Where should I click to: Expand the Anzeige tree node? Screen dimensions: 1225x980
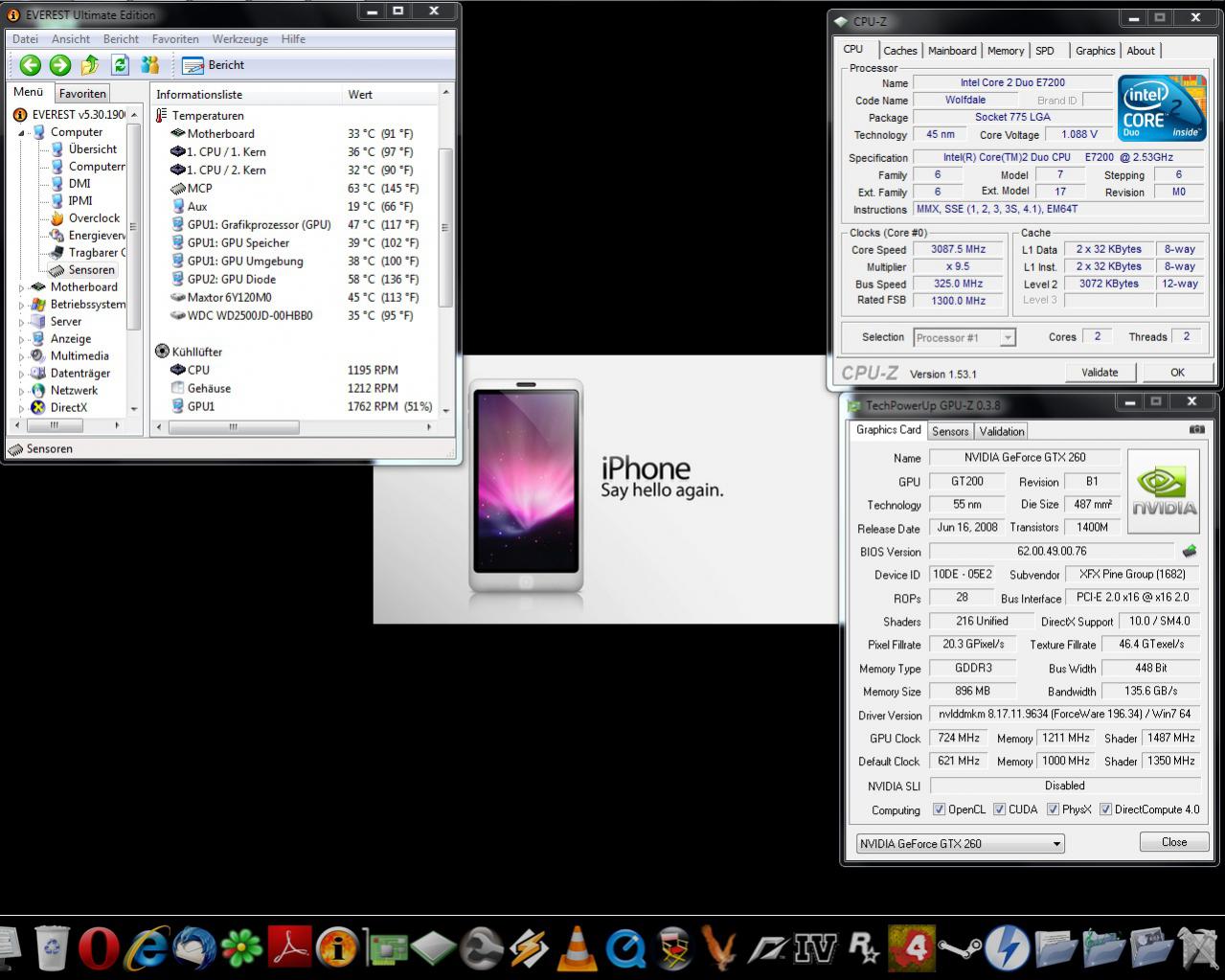tap(22, 339)
